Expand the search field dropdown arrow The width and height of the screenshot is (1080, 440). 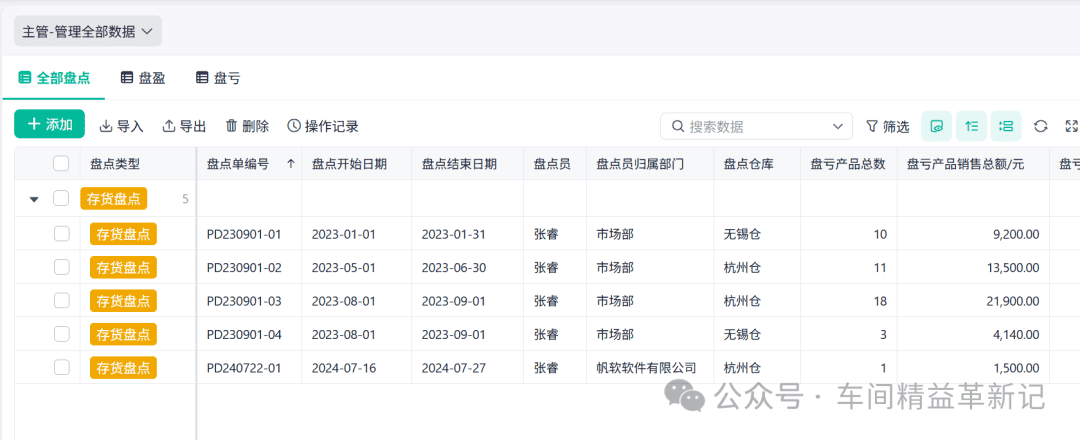[x=838, y=127]
